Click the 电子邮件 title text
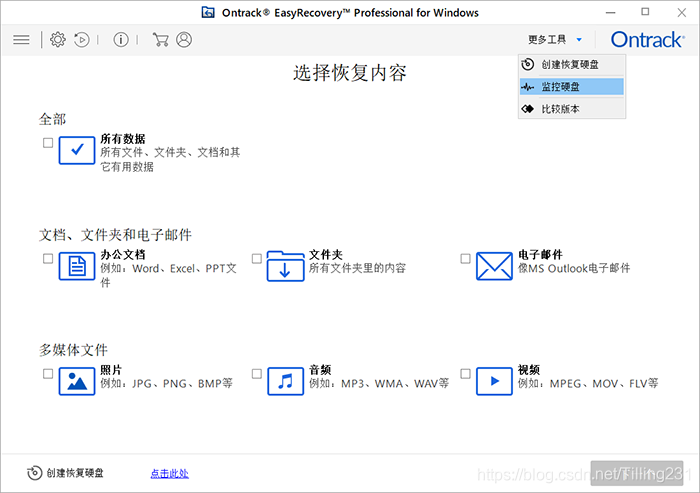Viewport: 700px width, 493px height. [540, 255]
